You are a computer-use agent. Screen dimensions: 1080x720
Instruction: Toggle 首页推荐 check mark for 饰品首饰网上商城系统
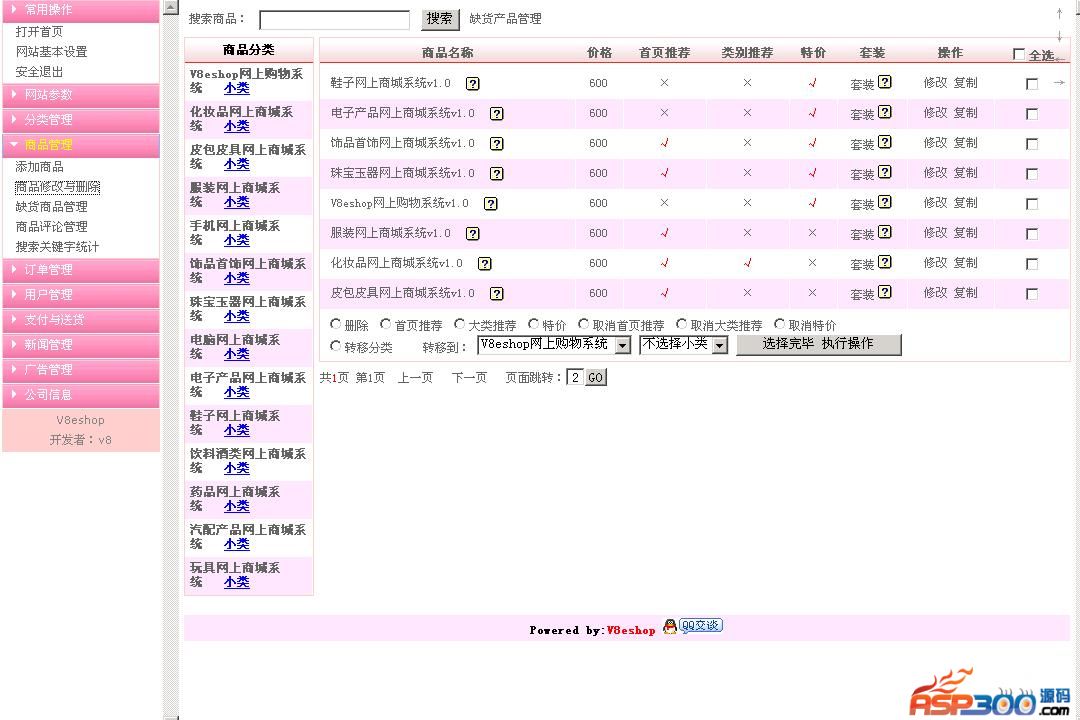tap(665, 143)
